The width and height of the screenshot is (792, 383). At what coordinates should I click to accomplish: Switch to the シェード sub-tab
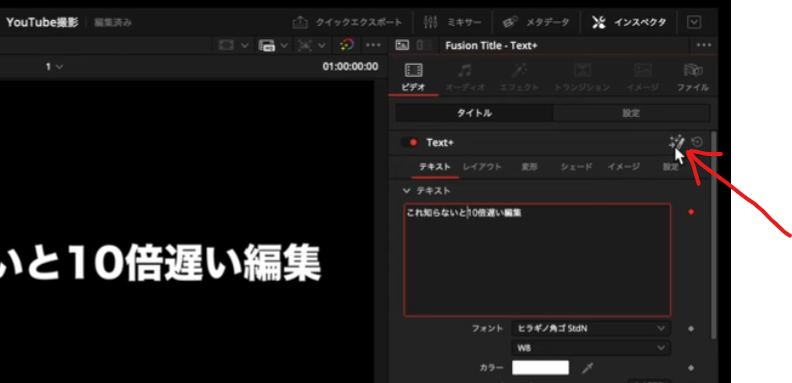[576, 167]
